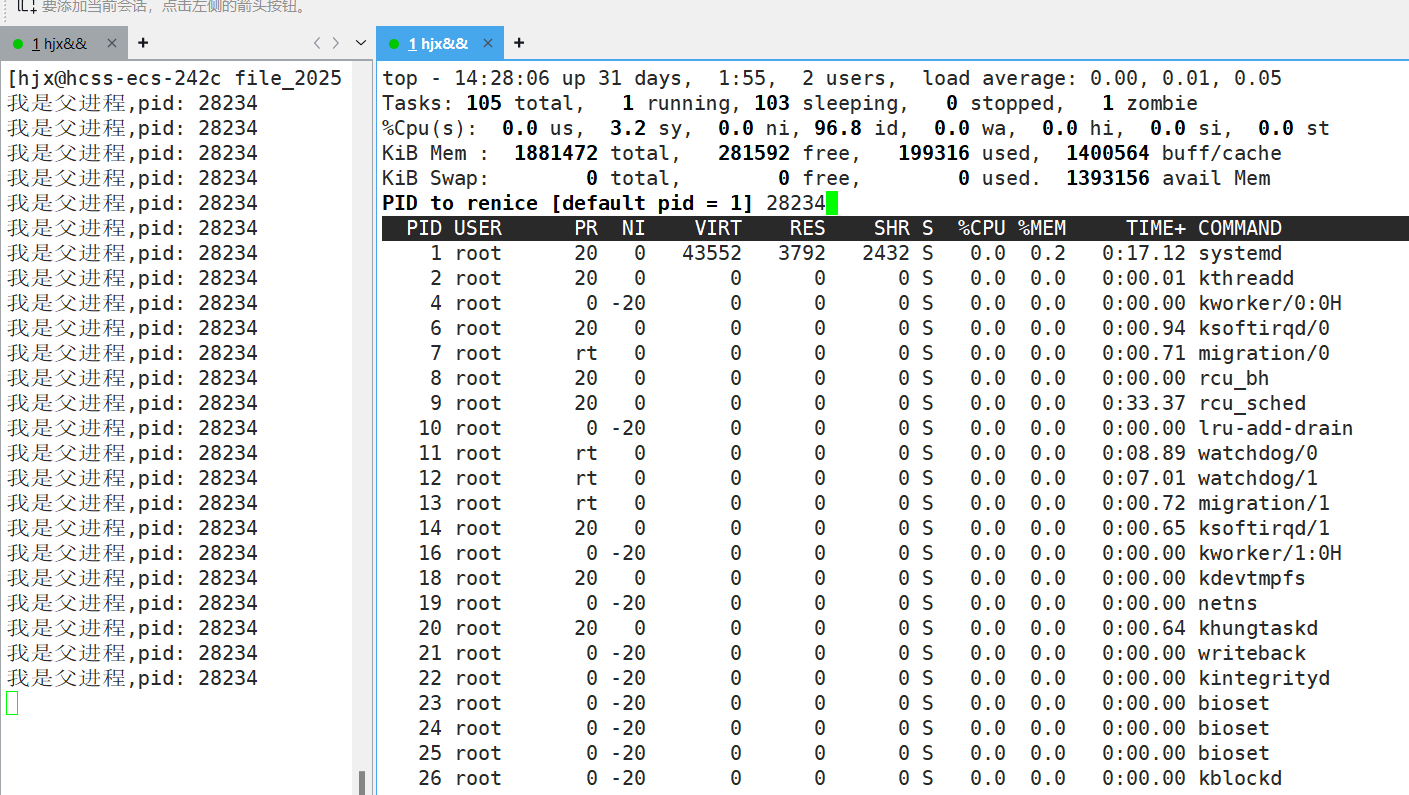The height and width of the screenshot is (795, 1409).
Task: Activate the right pane hjx&& tab
Action: [x=438, y=43]
